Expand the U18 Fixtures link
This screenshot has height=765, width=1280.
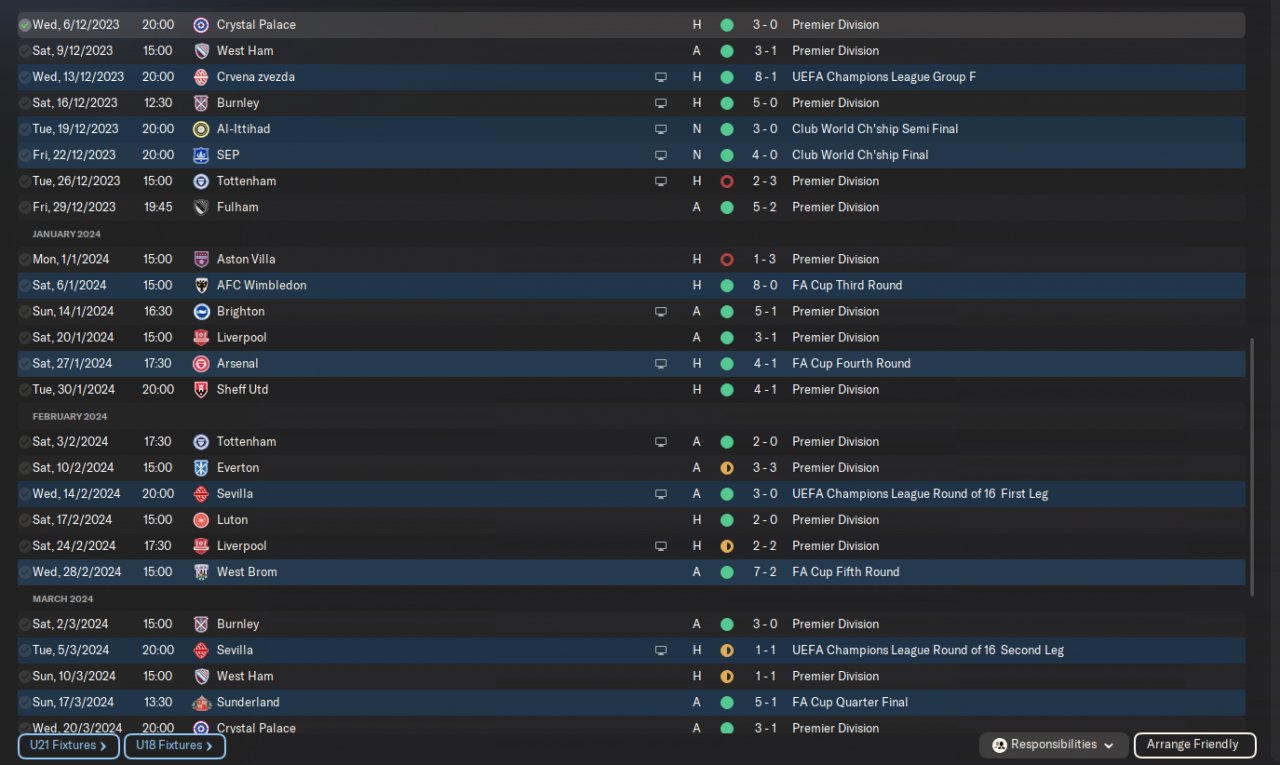(x=175, y=746)
